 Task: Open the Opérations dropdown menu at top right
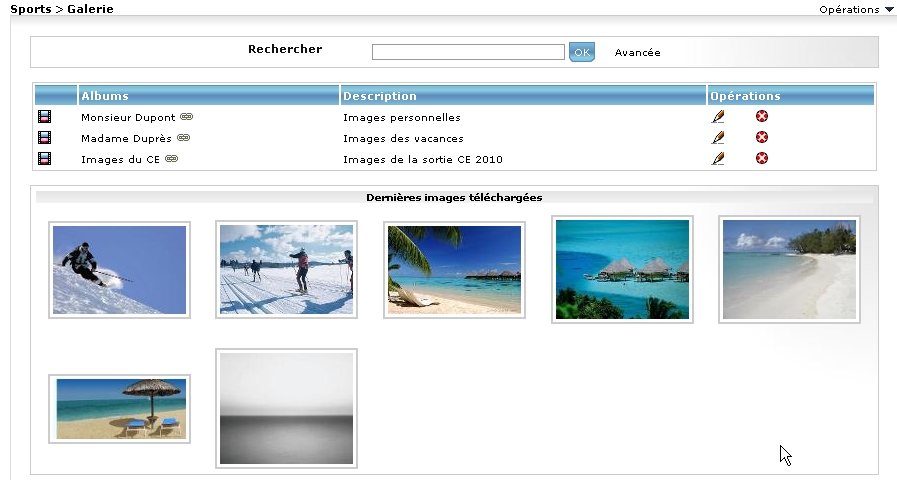856,9
